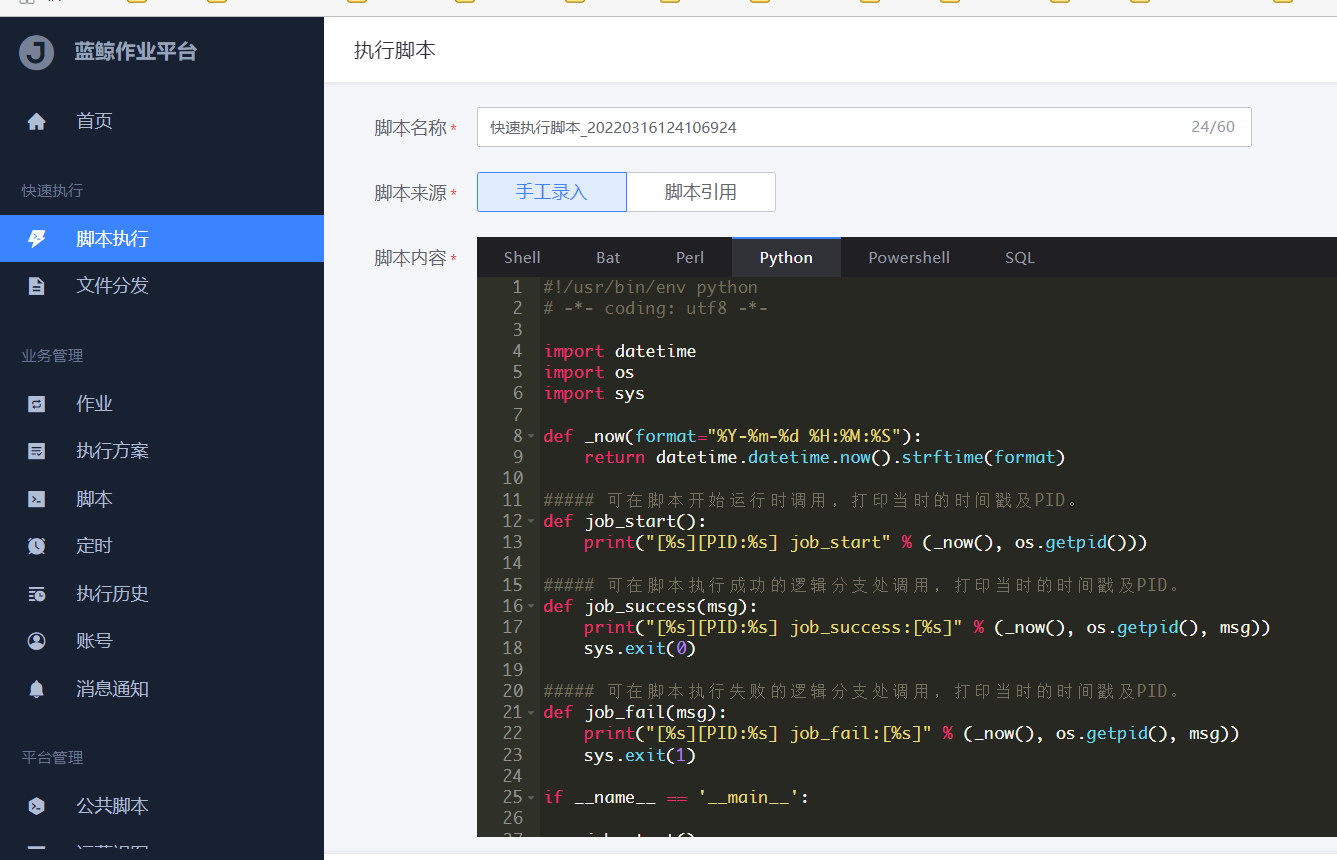Click the 'return datetime.datetime.now()' line
Viewport: 1337px width, 860px height.
pyautogui.click(x=825, y=457)
